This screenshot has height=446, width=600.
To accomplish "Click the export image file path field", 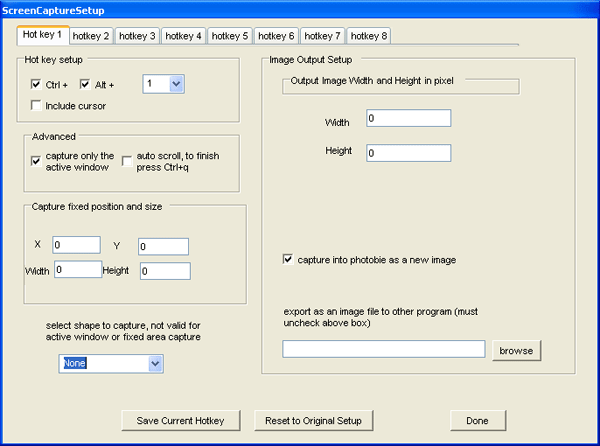I will pyautogui.click(x=384, y=349).
